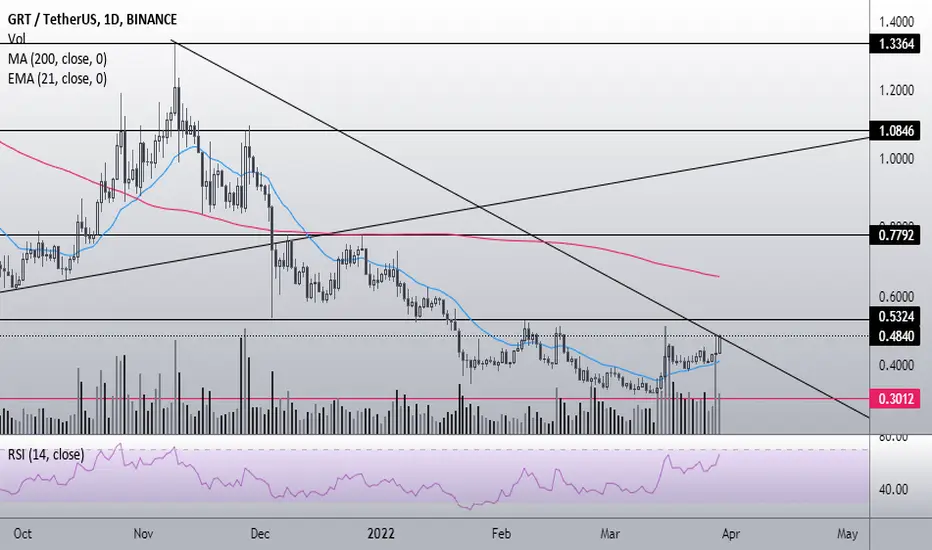Click the latest candlestick near April
This screenshot has width=932, height=550.
click(x=720, y=345)
